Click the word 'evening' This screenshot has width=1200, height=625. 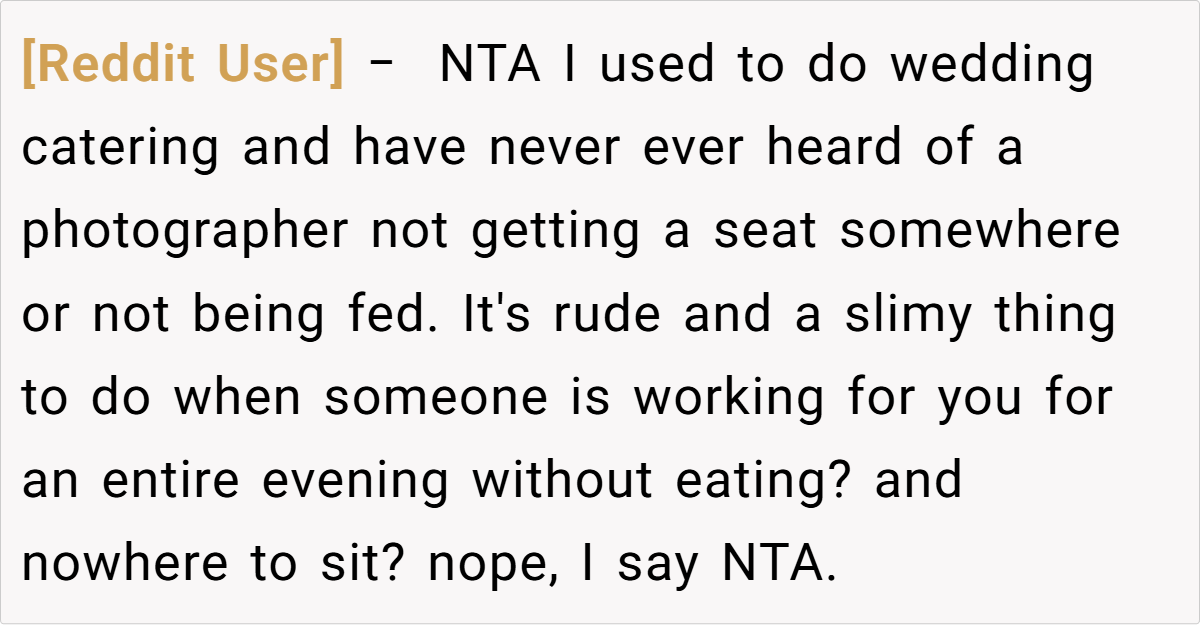(x=355, y=481)
